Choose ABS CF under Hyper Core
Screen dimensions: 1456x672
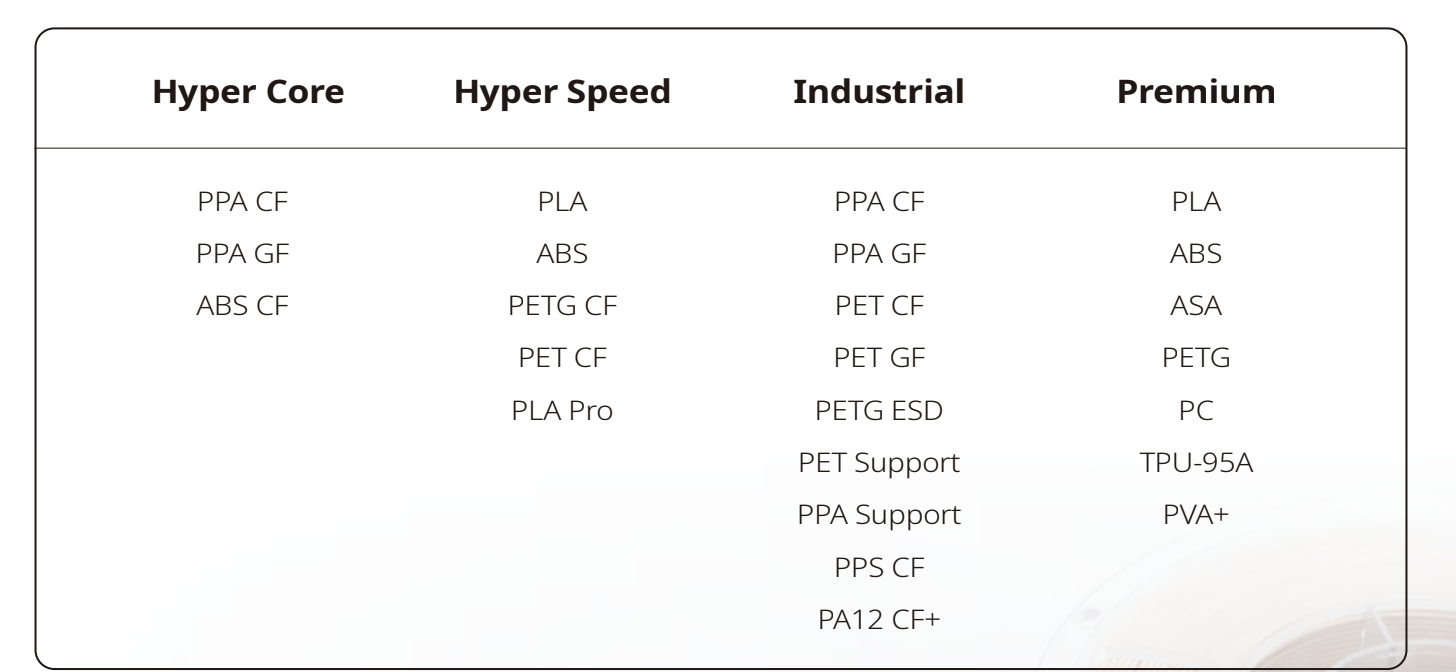[243, 306]
